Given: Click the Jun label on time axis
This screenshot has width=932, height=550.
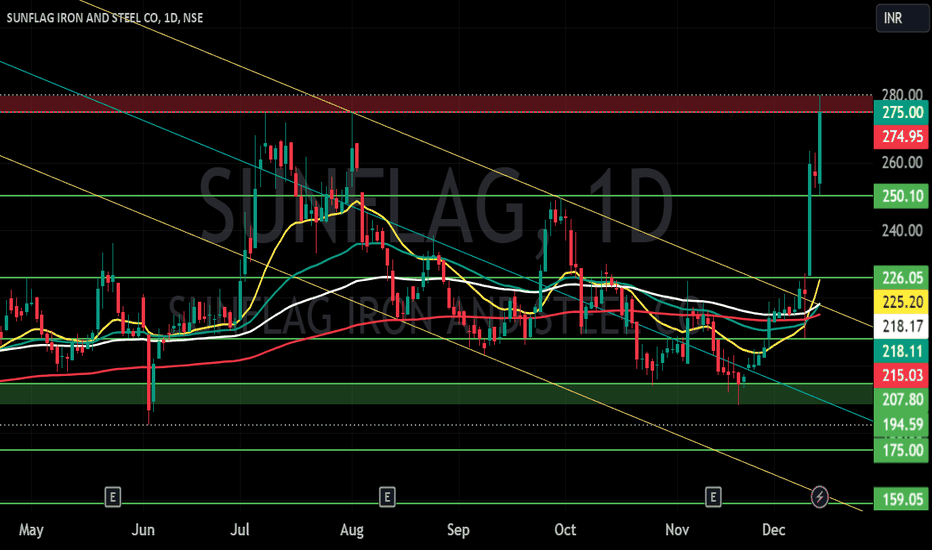Looking at the screenshot, I should [143, 530].
